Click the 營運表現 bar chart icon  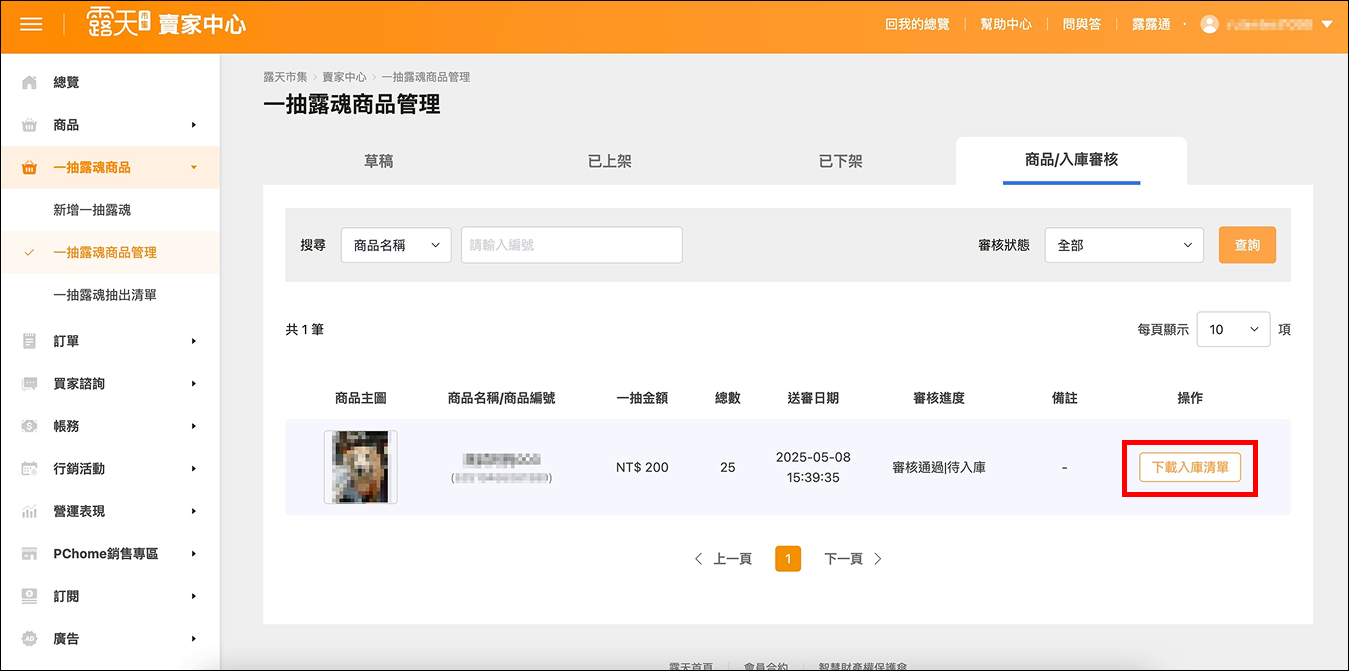30,511
